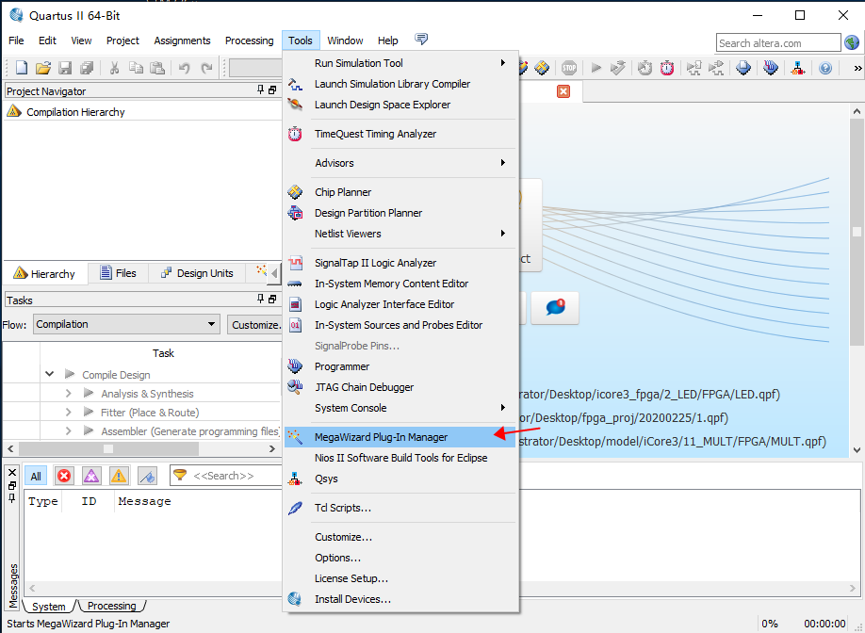Launch TimeQuest Timing Analyzer from menu
The image size is (865, 633).
[375, 134]
